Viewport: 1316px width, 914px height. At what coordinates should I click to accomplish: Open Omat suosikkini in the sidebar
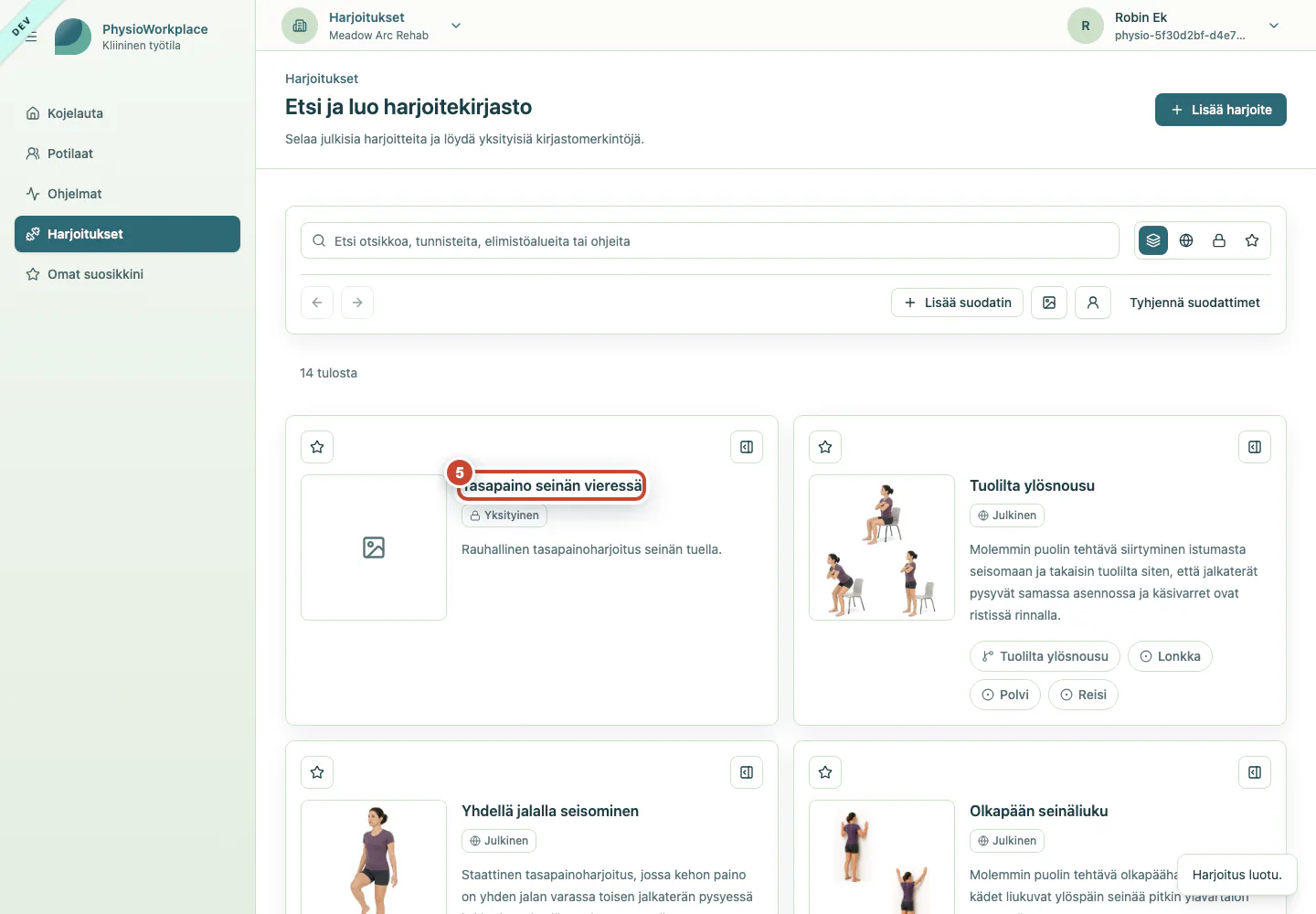click(127, 274)
